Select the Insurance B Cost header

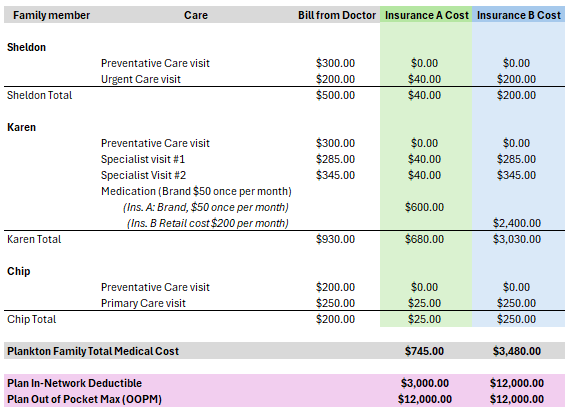point(519,15)
